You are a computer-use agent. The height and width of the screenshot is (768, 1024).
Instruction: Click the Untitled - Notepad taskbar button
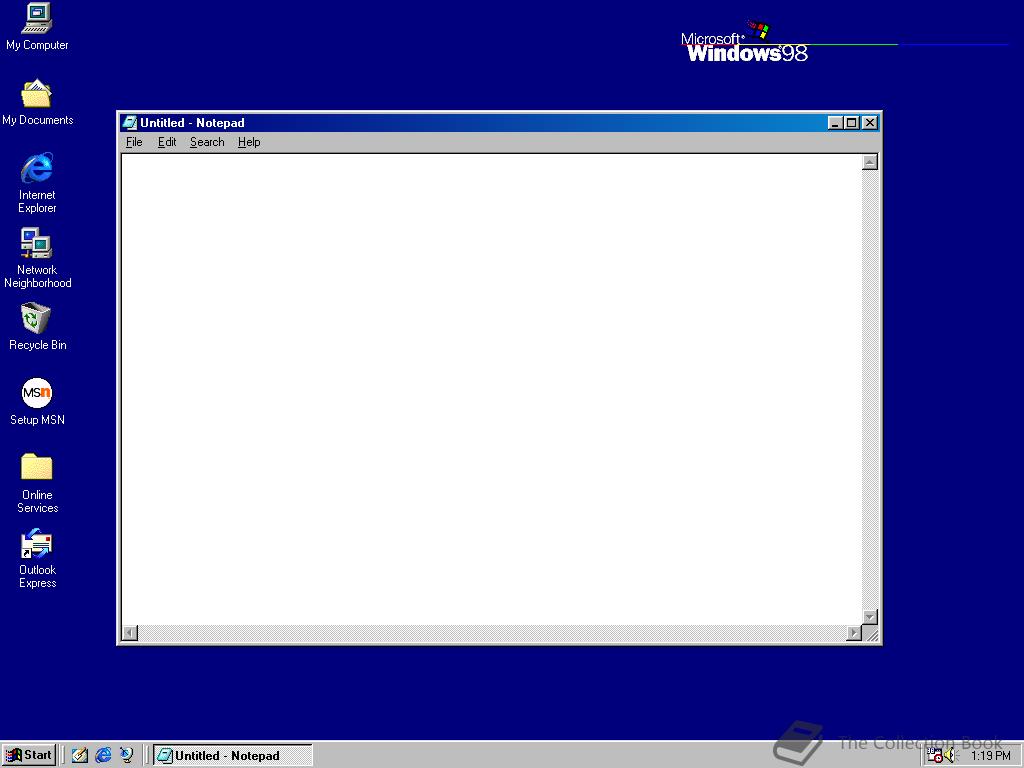232,756
